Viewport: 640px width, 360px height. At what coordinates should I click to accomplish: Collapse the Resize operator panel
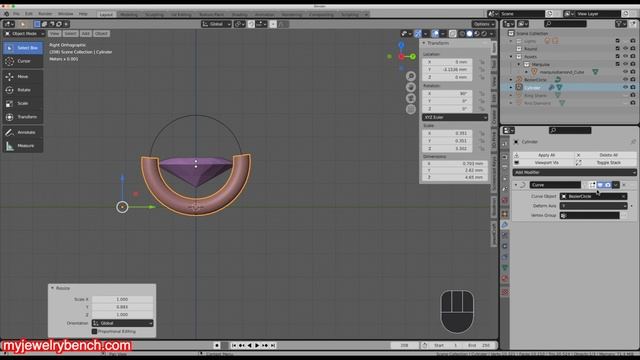click(x=52, y=288)
